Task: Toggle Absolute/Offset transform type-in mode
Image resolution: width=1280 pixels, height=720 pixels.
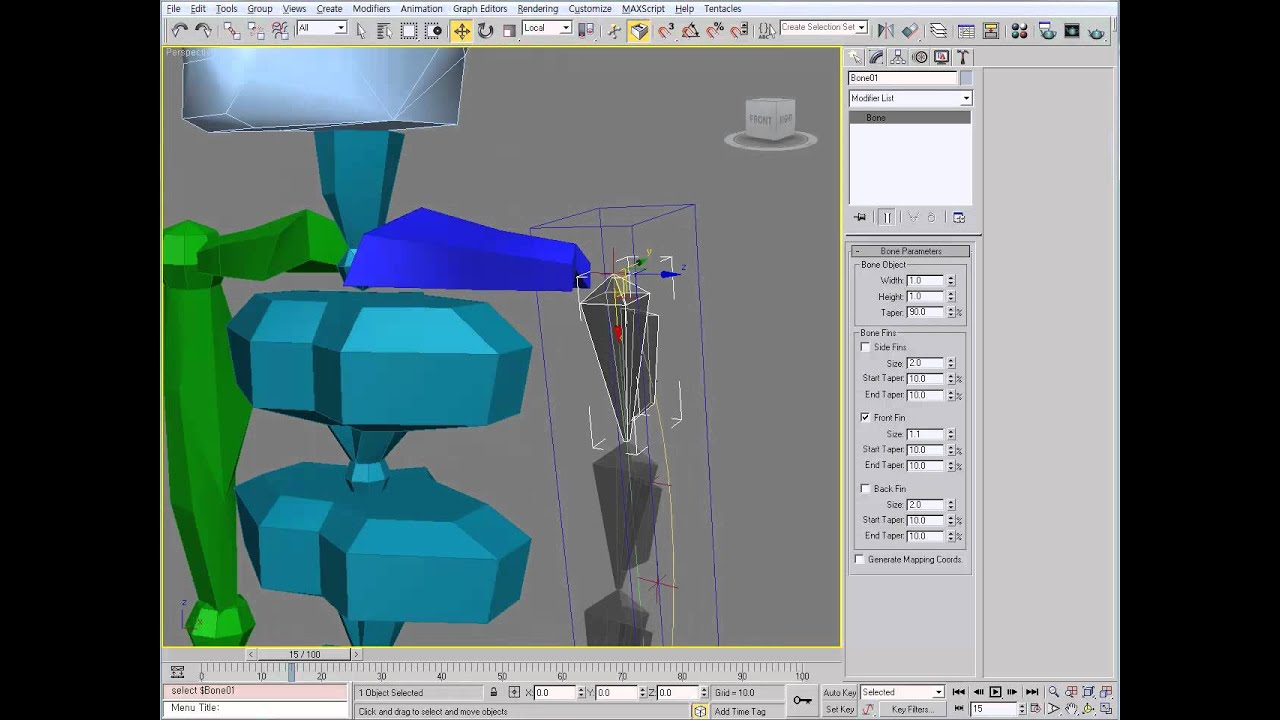Action: [514, 692]
